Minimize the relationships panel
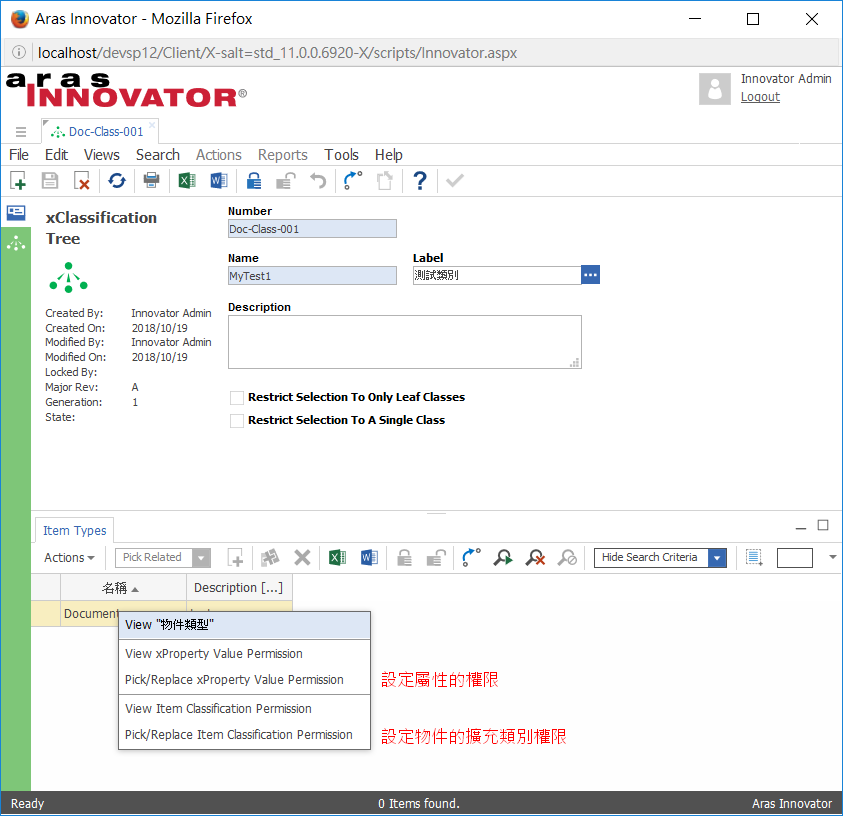This screenshot has width=843, height=816. pyautogui.click(x=801, y=527)
